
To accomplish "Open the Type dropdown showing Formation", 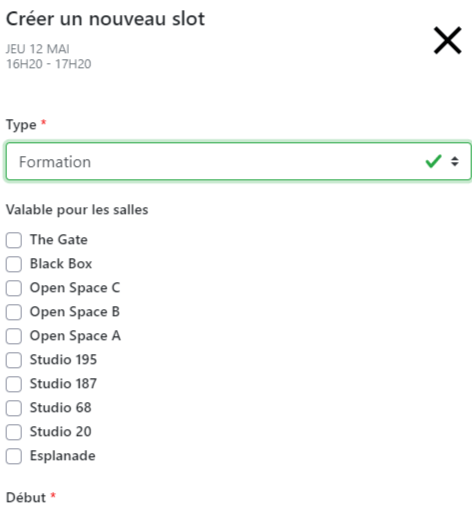I will [x=238, y=162].
